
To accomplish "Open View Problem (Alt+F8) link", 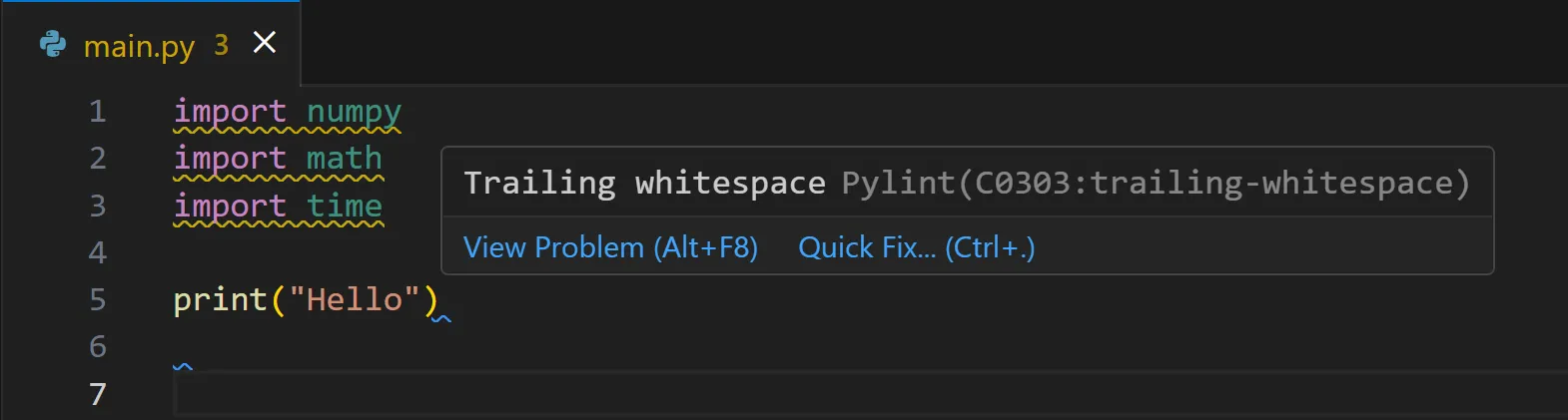I will click(x=610, y=247).
